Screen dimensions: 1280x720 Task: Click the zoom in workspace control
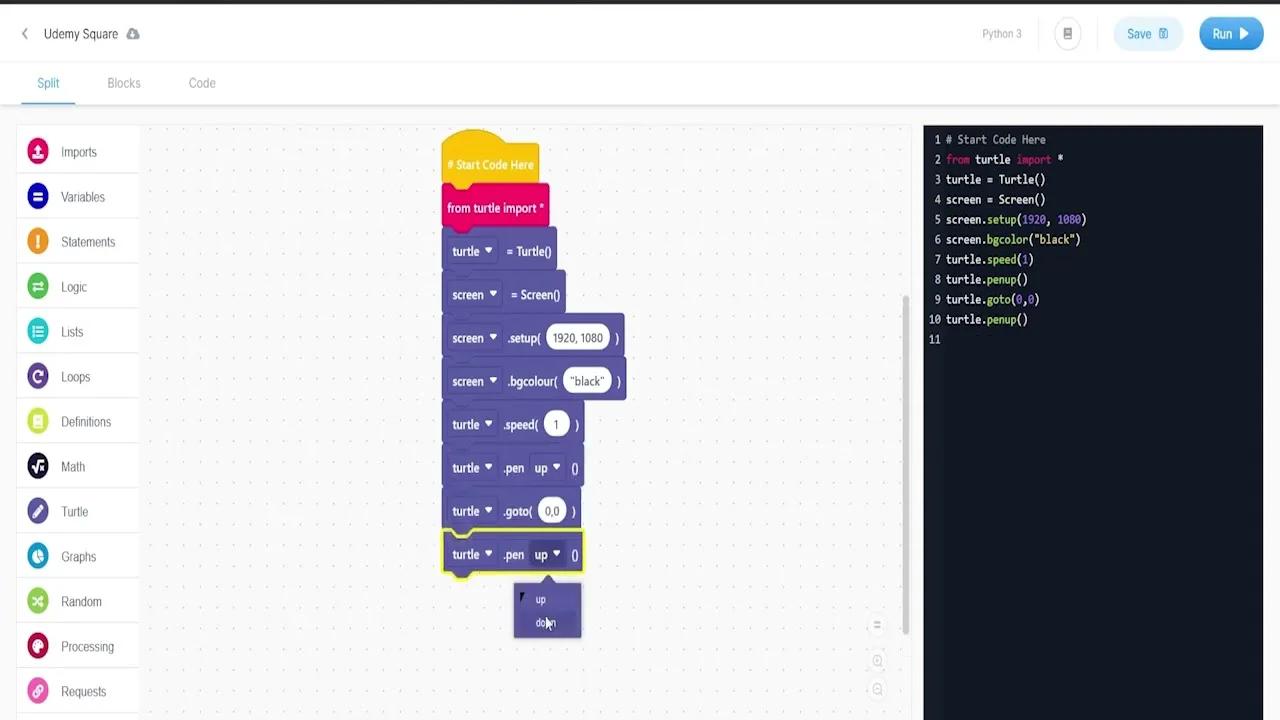pos(877,661)
